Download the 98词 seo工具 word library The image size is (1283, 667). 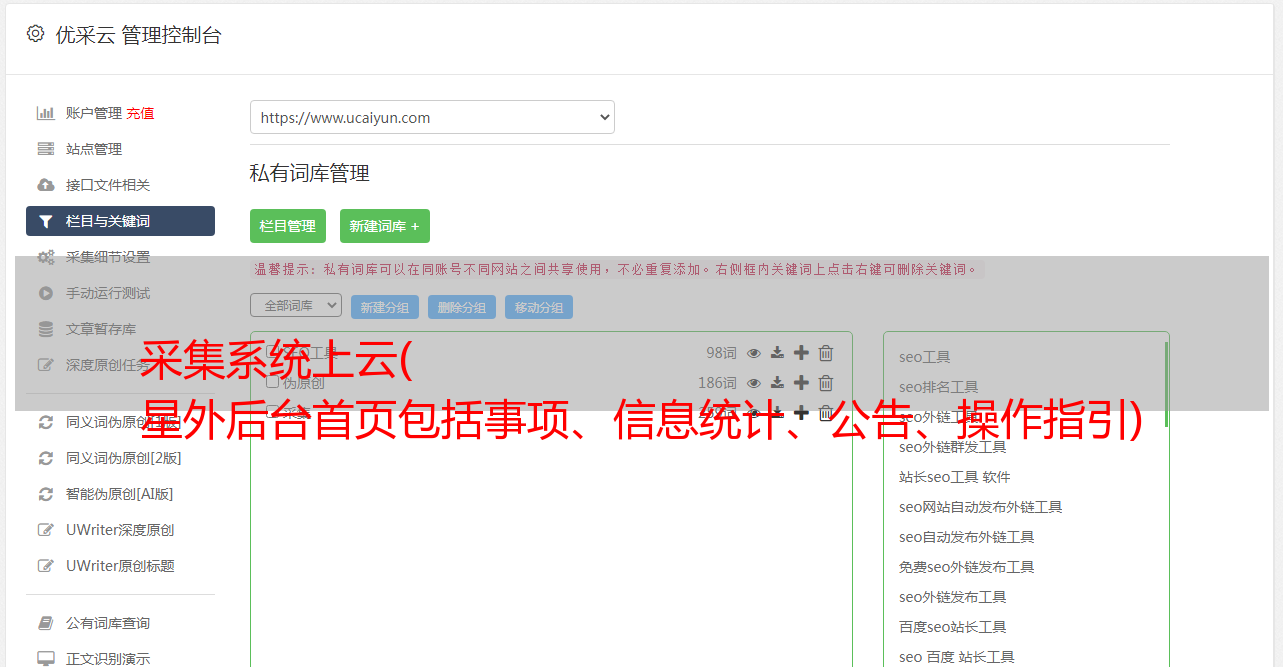[777, 353]
